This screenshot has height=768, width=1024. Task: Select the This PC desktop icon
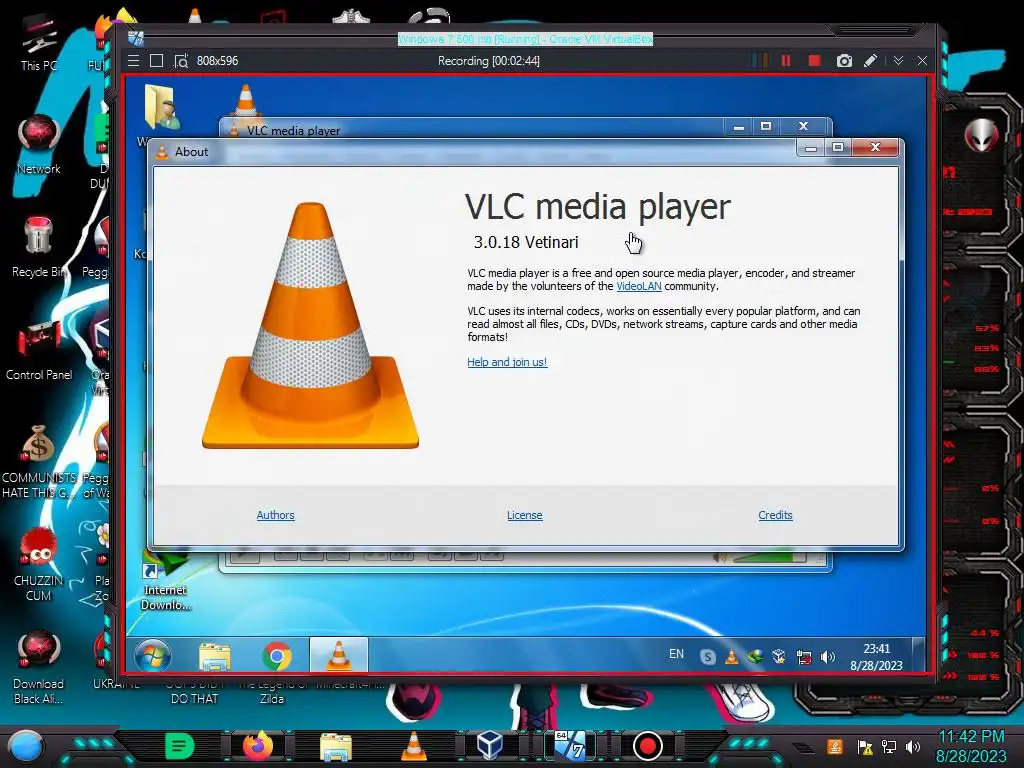39,42
